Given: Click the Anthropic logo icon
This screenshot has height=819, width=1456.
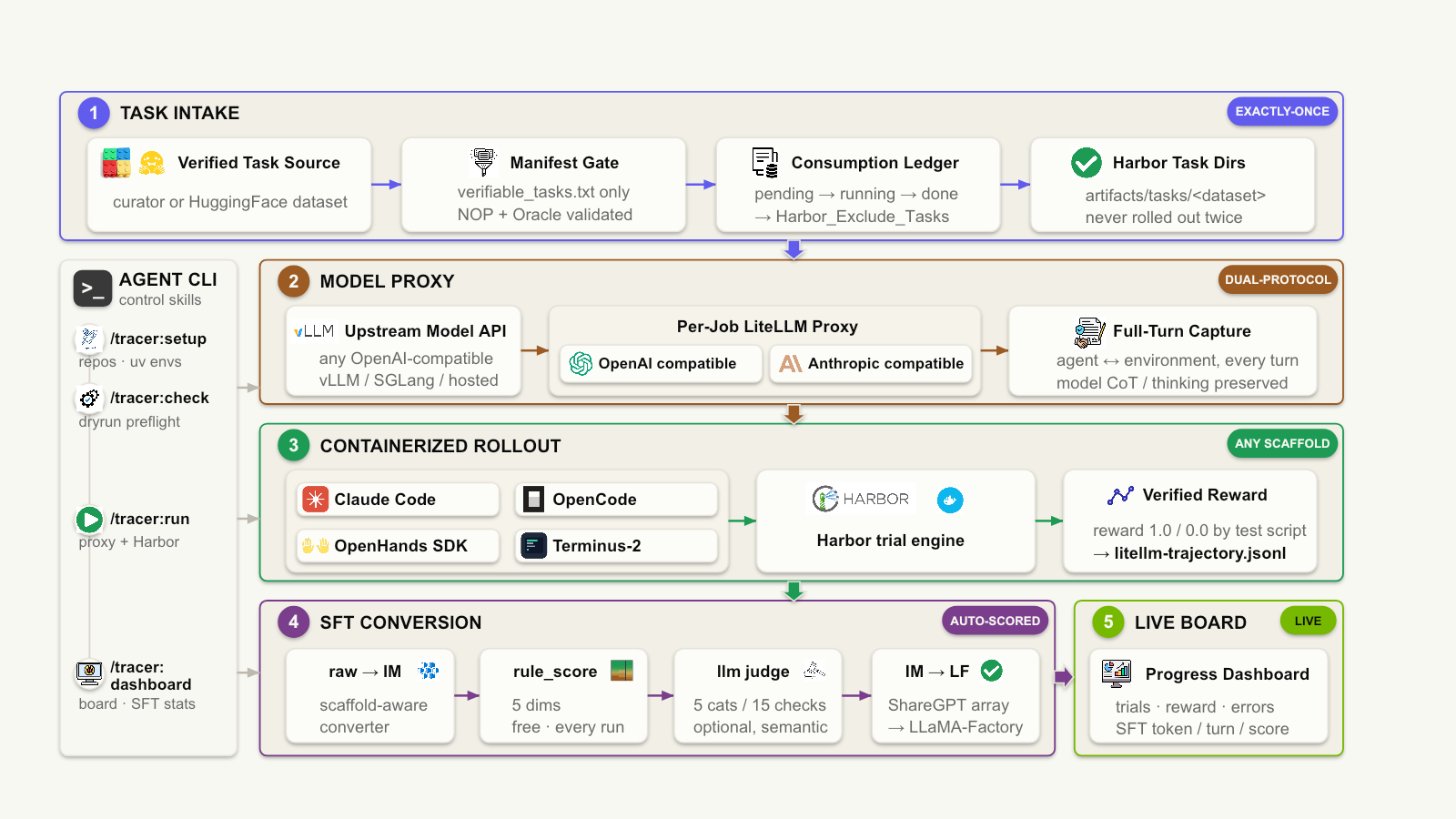Looking at the screenshot, I should [x=790, y=363].
